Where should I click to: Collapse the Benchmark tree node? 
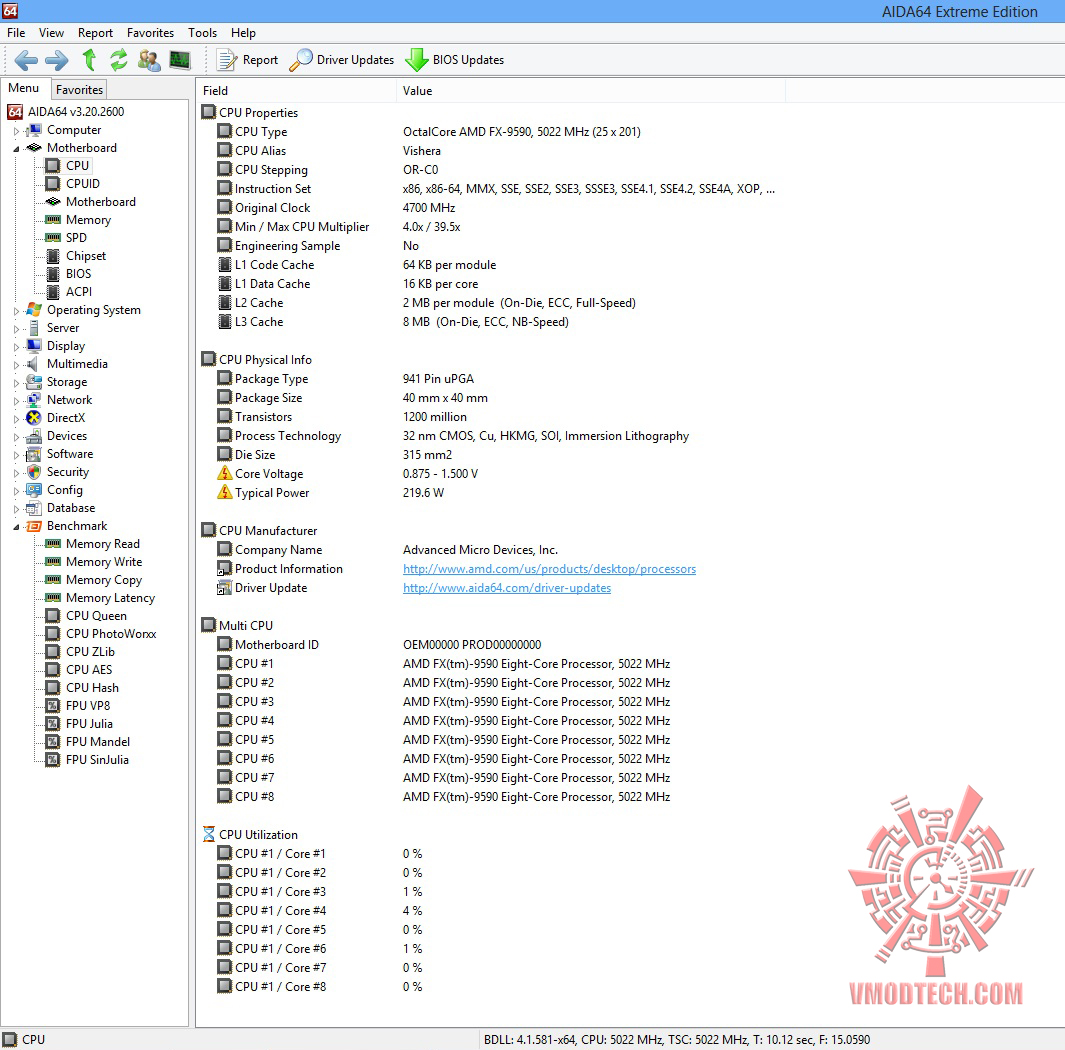[16, 526]
